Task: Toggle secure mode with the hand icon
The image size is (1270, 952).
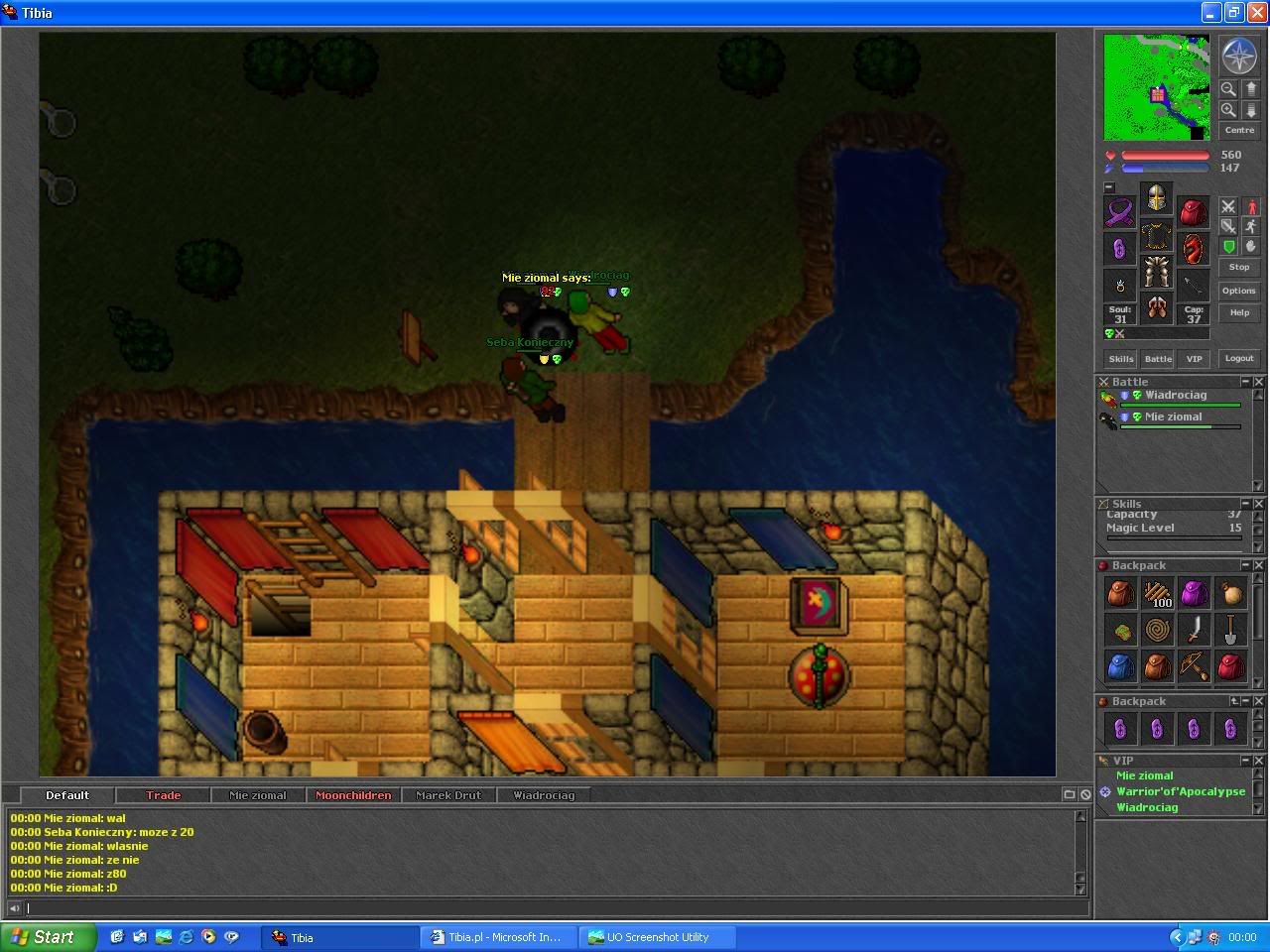Action: [1251, 246]
